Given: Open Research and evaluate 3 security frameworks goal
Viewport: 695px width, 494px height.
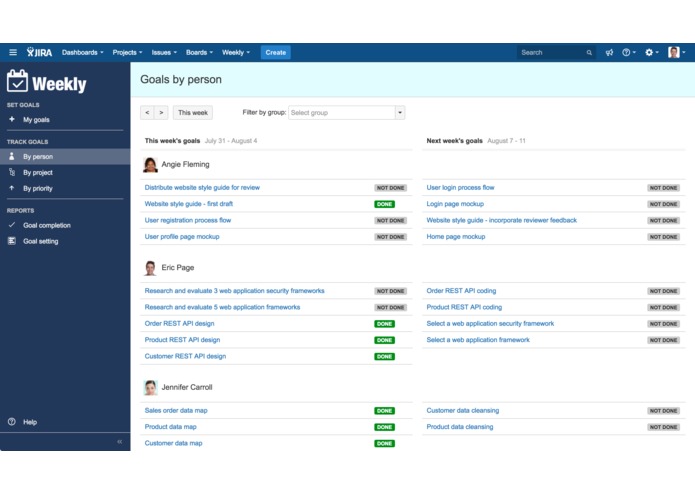Looking at the screenshot, I should click(234, 291).
